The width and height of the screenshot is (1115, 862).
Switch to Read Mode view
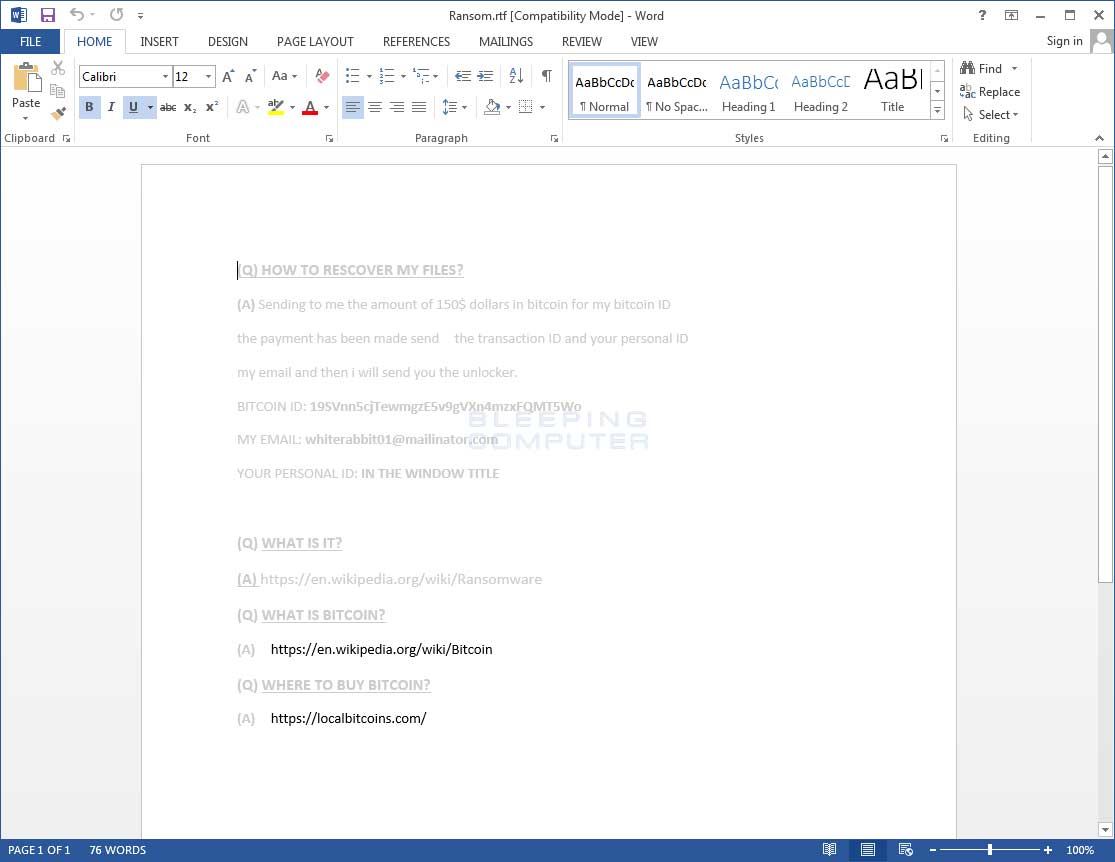coord(829,849)
